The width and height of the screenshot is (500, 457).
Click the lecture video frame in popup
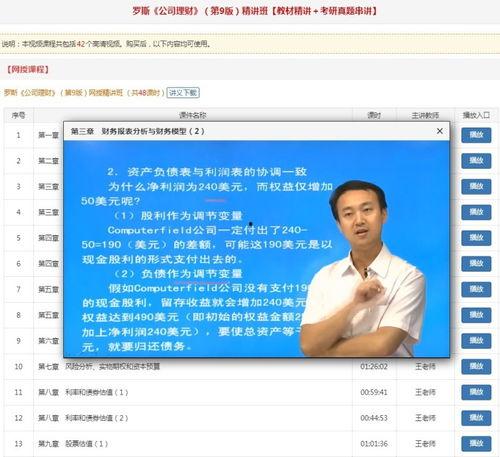(256, 249)
